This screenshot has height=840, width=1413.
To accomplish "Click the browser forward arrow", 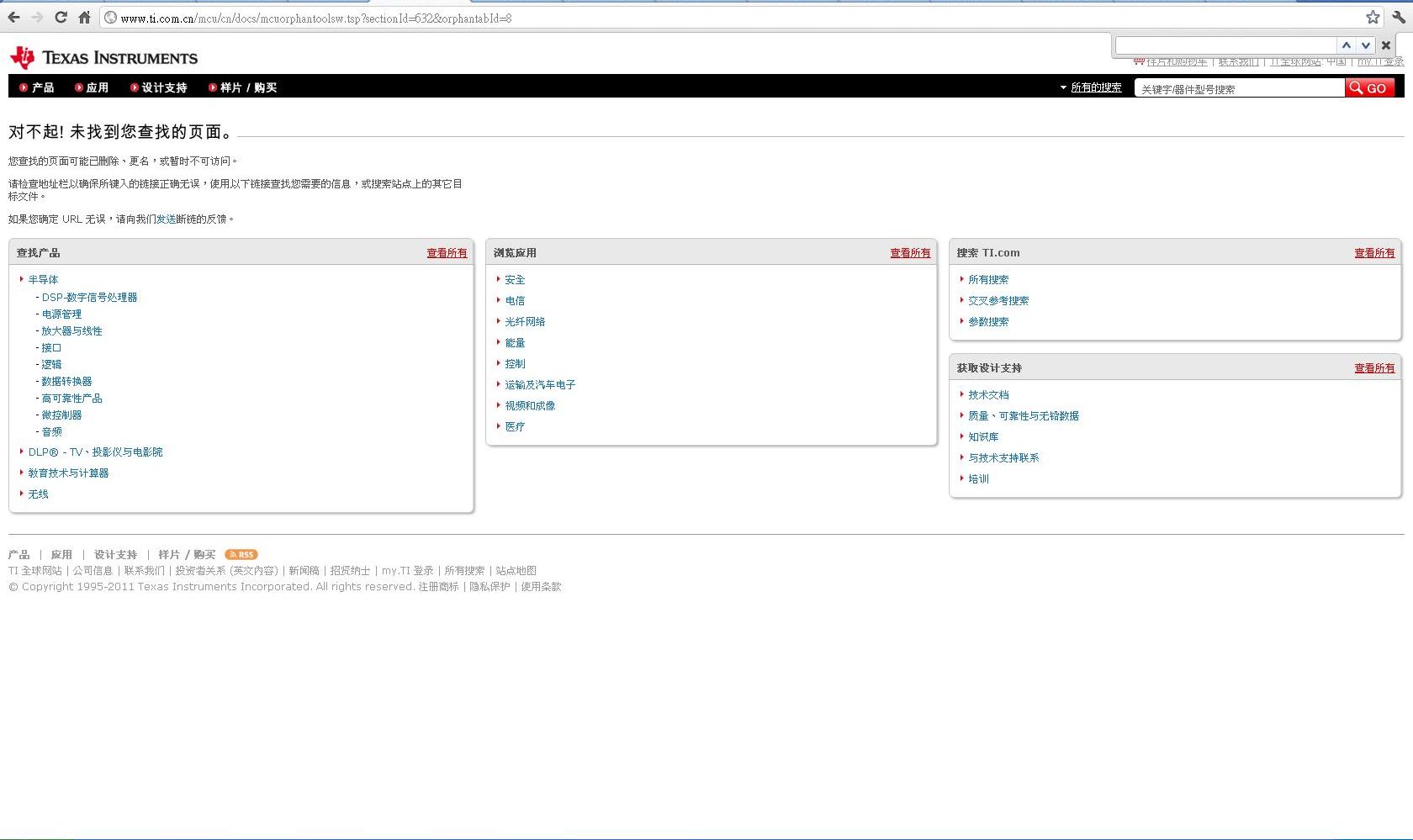I will 37,18.
